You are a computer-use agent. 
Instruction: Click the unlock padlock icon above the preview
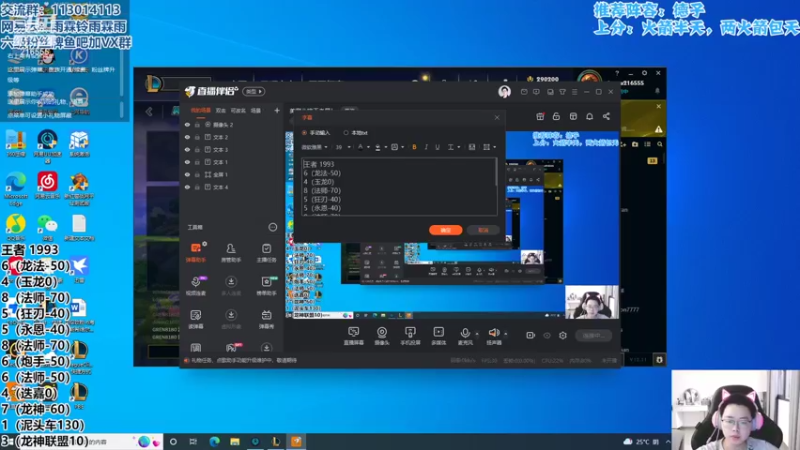coord(556,116)
